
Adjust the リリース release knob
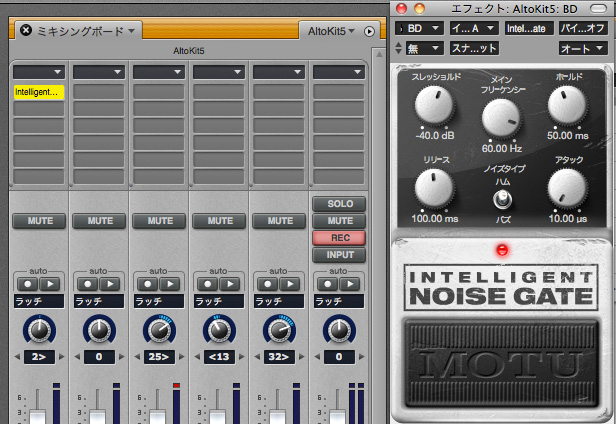(x=434, y=189)
